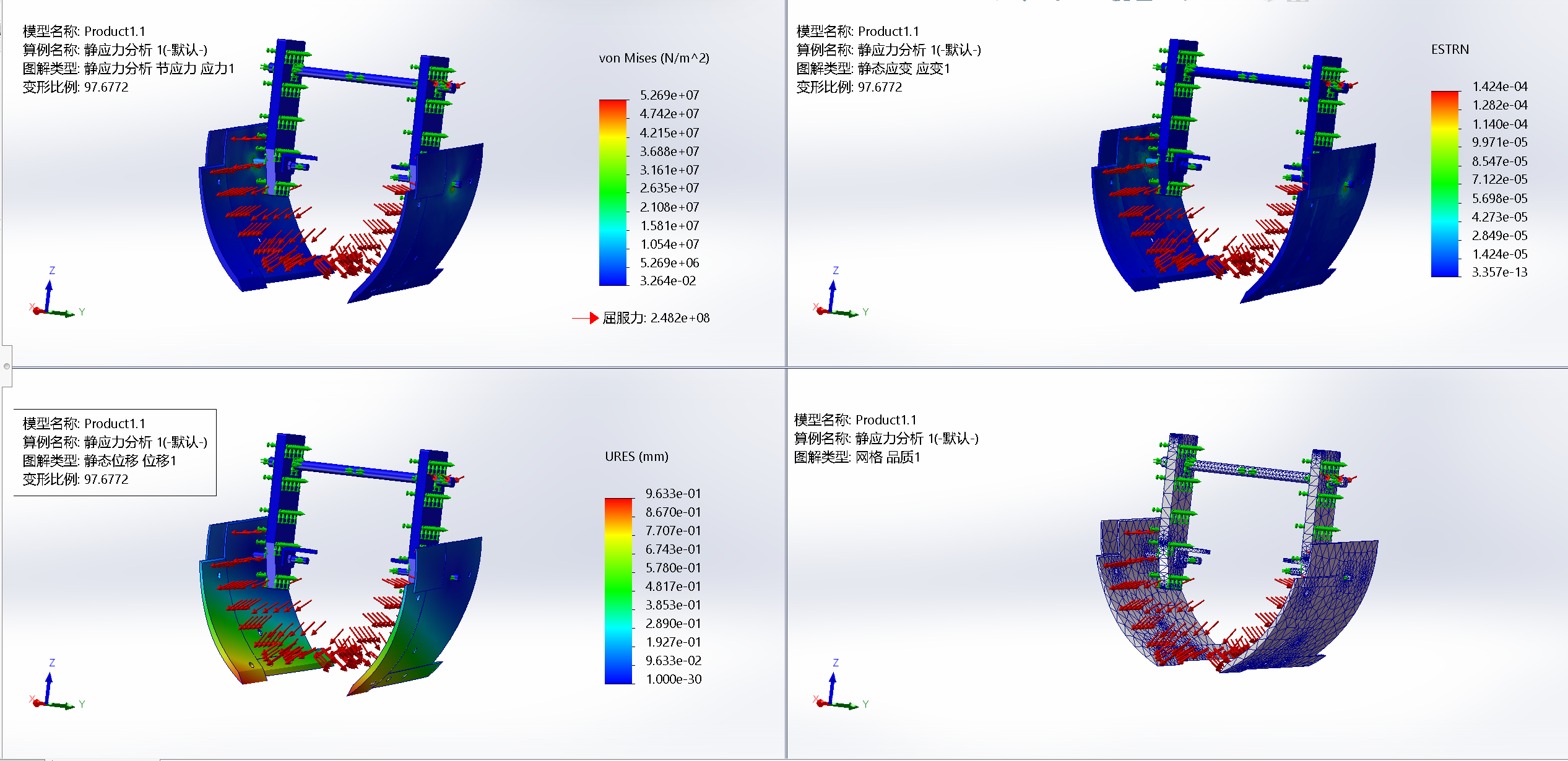
Task: Click stress legend value 5.269e+06
Action: click(669, 263)
